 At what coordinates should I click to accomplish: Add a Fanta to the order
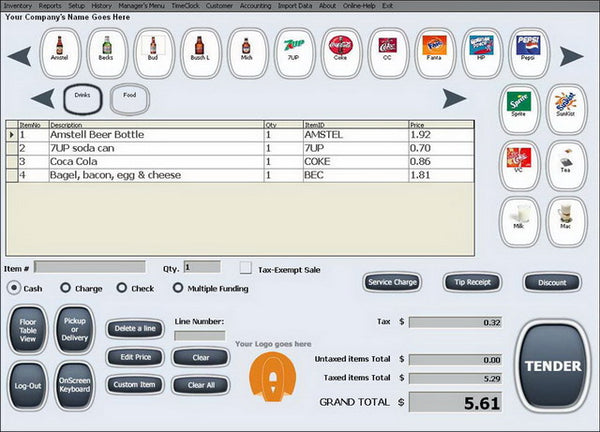435,53
